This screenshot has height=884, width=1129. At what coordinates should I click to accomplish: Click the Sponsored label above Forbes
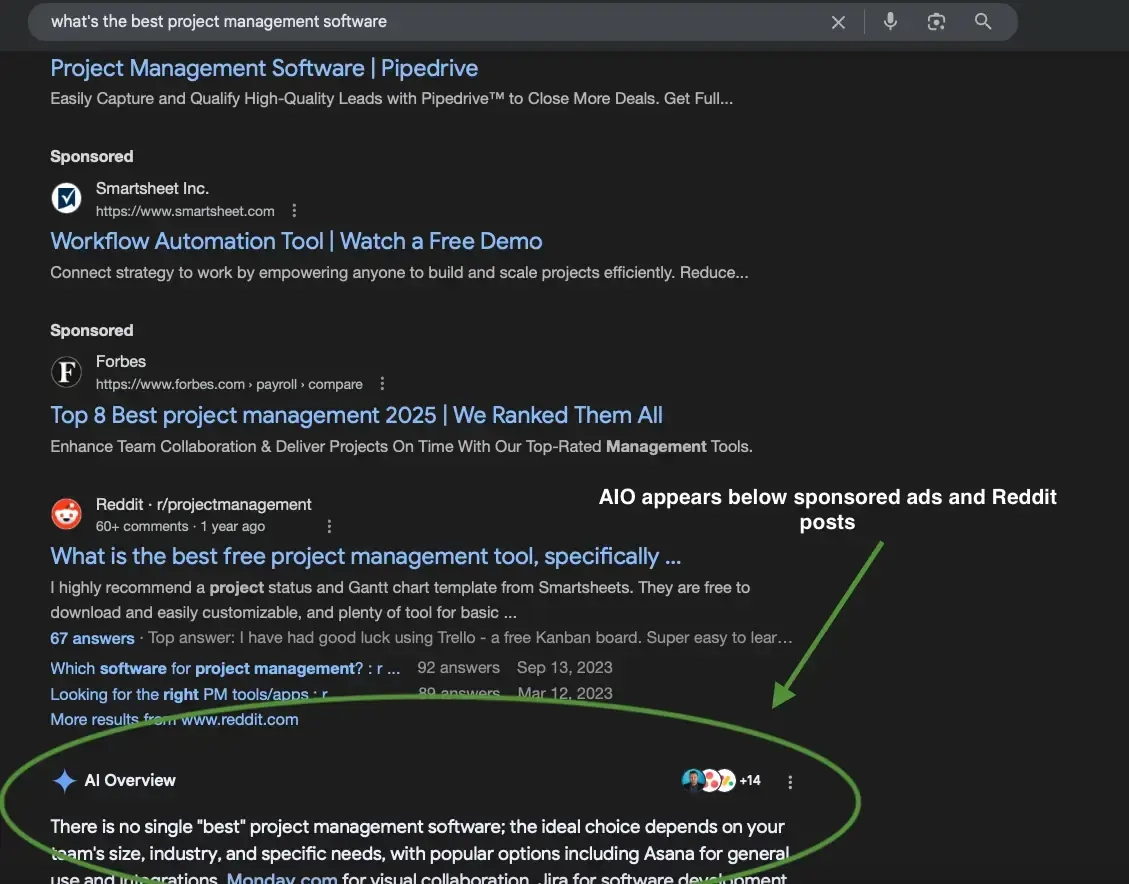[91, 330]
